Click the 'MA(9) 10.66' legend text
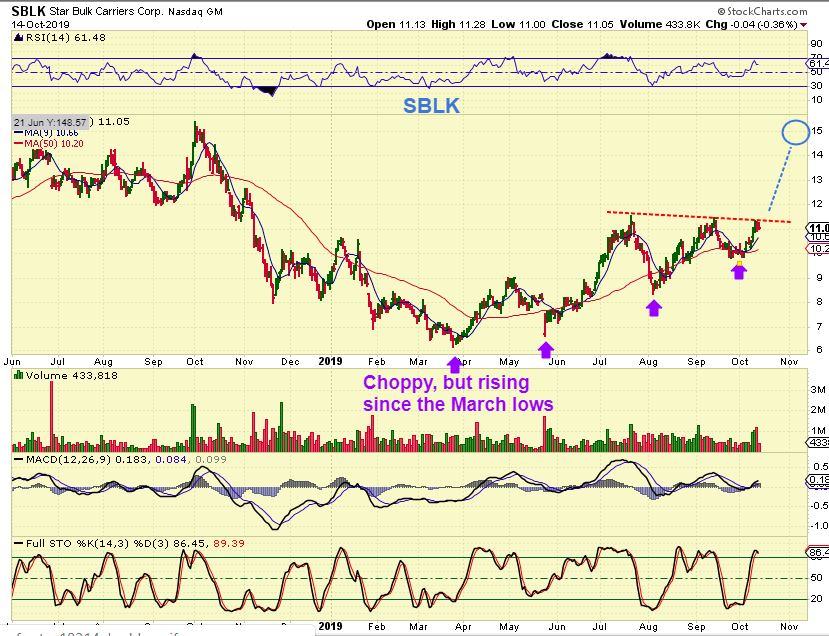 pyautogui.click(x=51, y=133)
